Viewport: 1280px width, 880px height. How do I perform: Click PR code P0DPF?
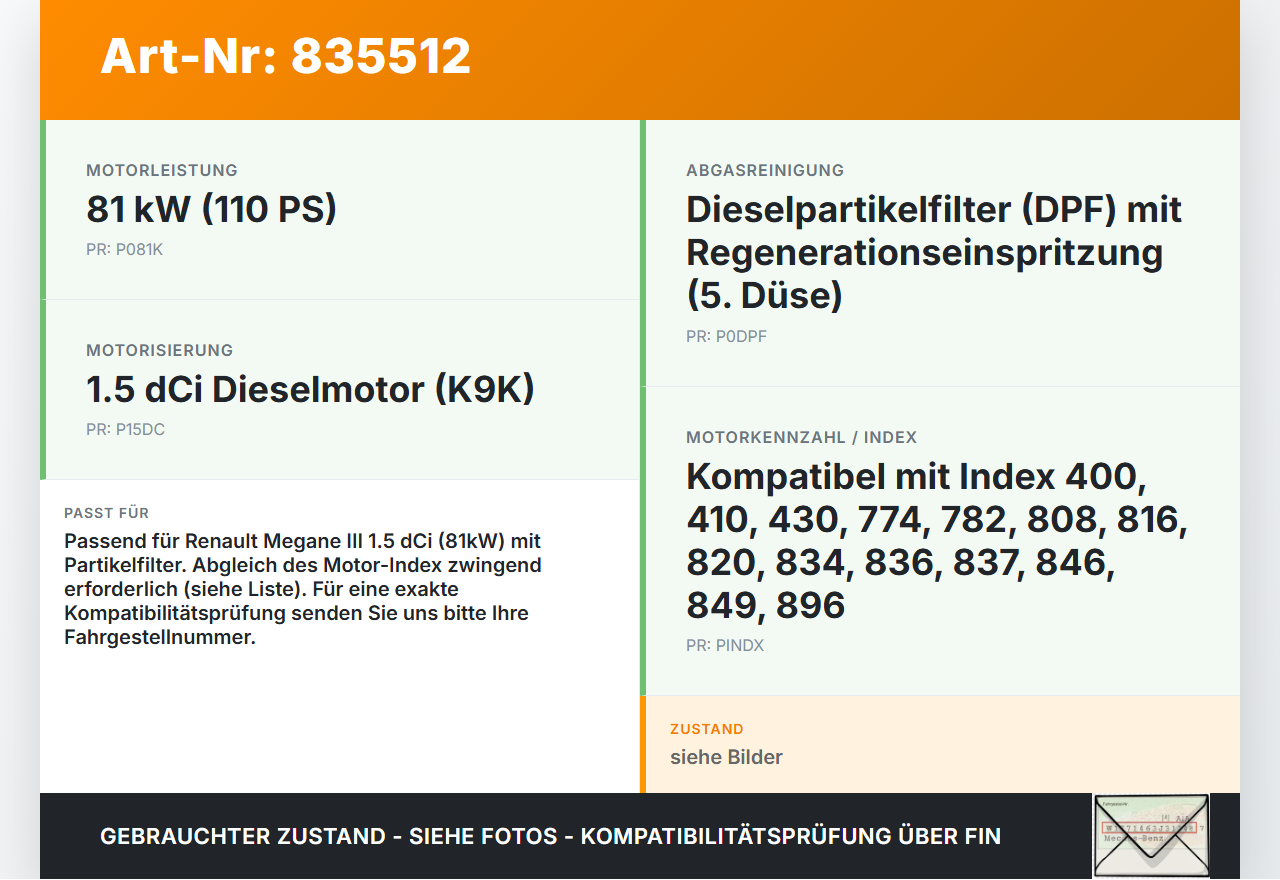pyautogui.click(x=726, y=336)
